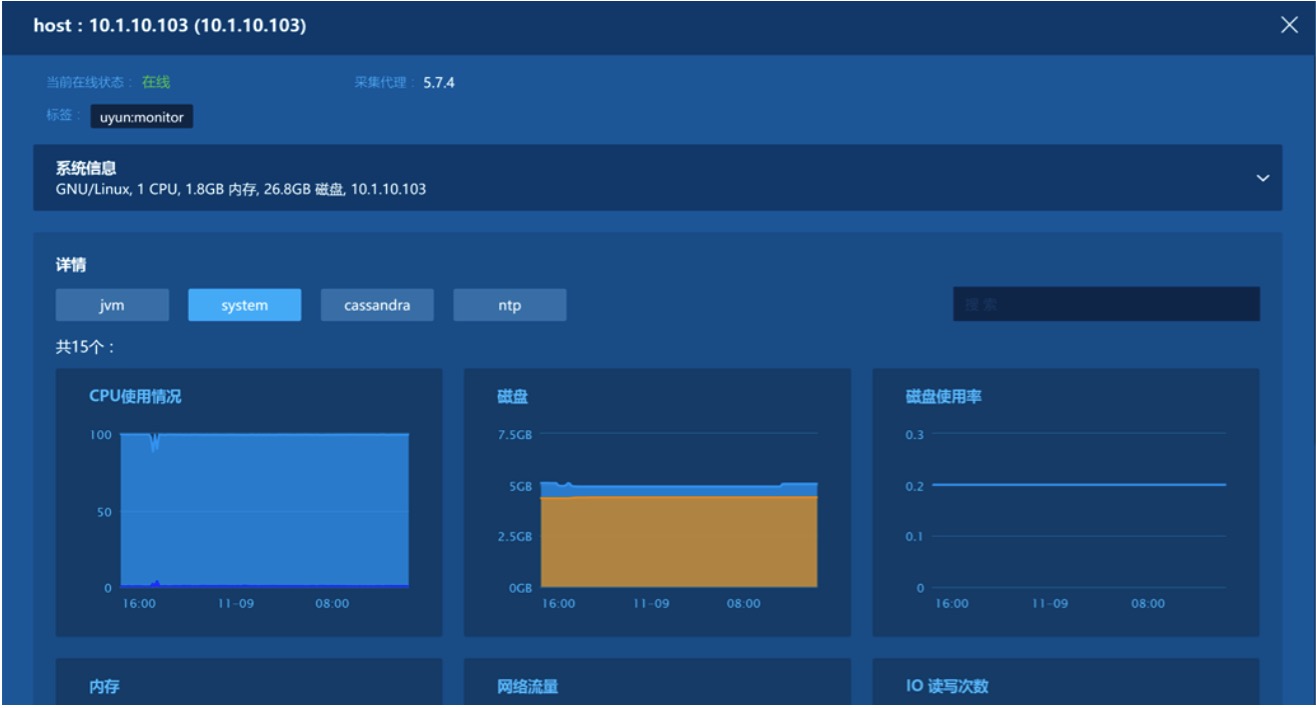The height and width of the screenshot is (708, 1316).
Task: Expand the 系统信息 section chevron
Action: 1262,178
